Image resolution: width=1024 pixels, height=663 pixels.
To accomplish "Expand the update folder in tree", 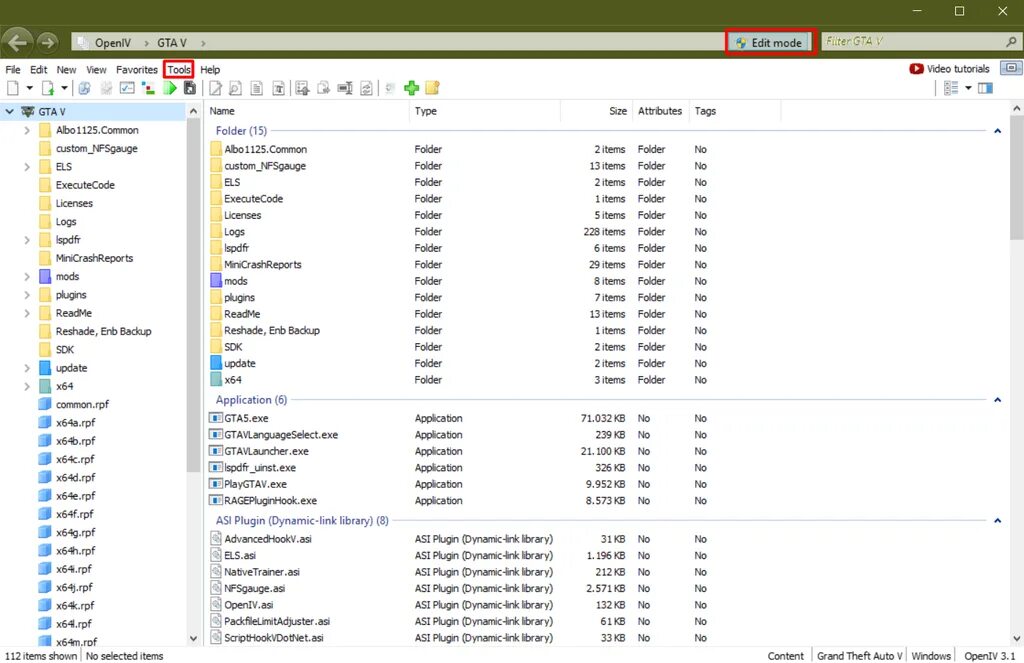I will [27, 368].
